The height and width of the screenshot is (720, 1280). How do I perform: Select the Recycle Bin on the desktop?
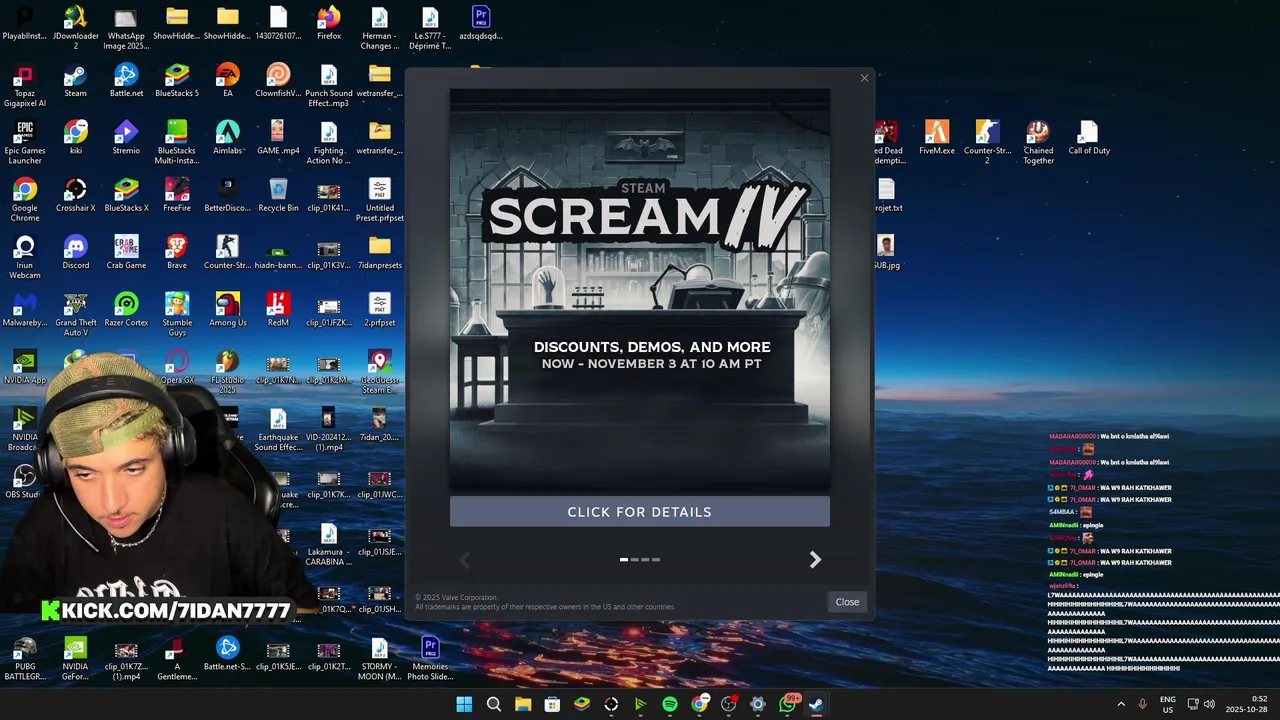pos(278,195)
